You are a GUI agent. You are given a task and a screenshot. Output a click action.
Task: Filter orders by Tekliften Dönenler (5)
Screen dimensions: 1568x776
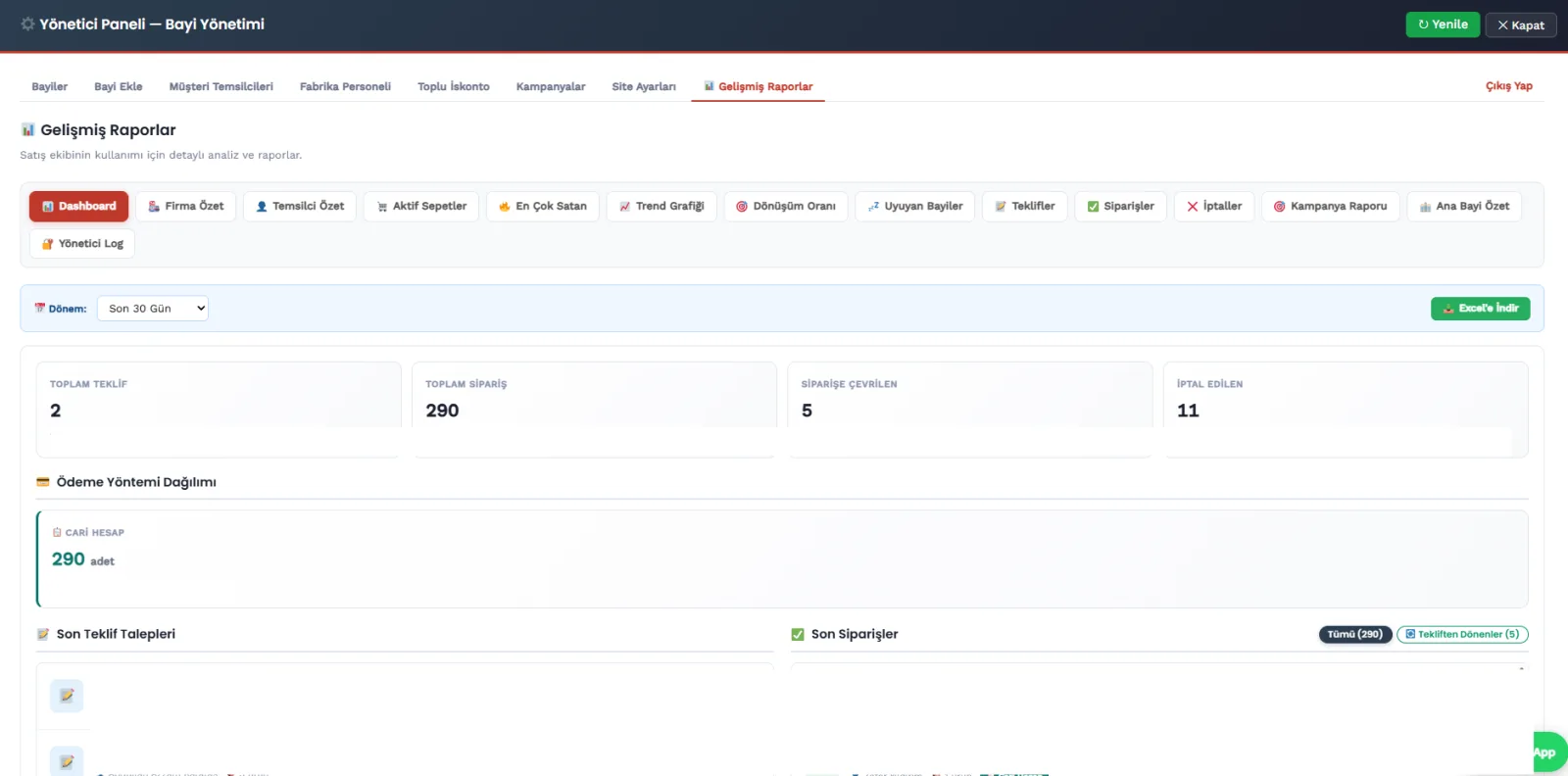coord(1462,634)
